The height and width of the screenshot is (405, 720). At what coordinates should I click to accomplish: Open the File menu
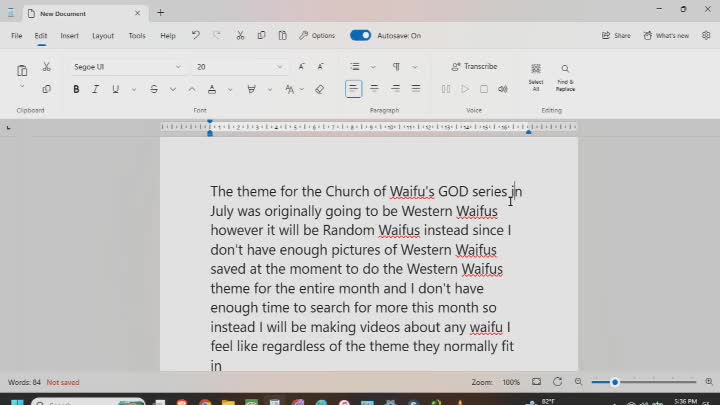coord(17,35)
